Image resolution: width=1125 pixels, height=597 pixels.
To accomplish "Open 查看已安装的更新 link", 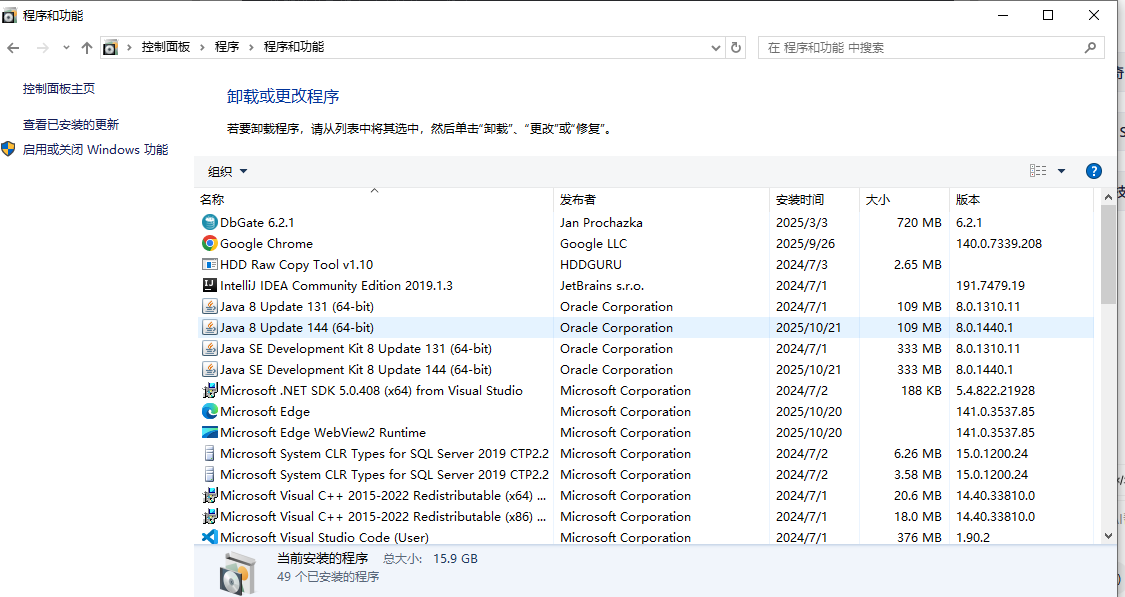I will click(71, 125).
